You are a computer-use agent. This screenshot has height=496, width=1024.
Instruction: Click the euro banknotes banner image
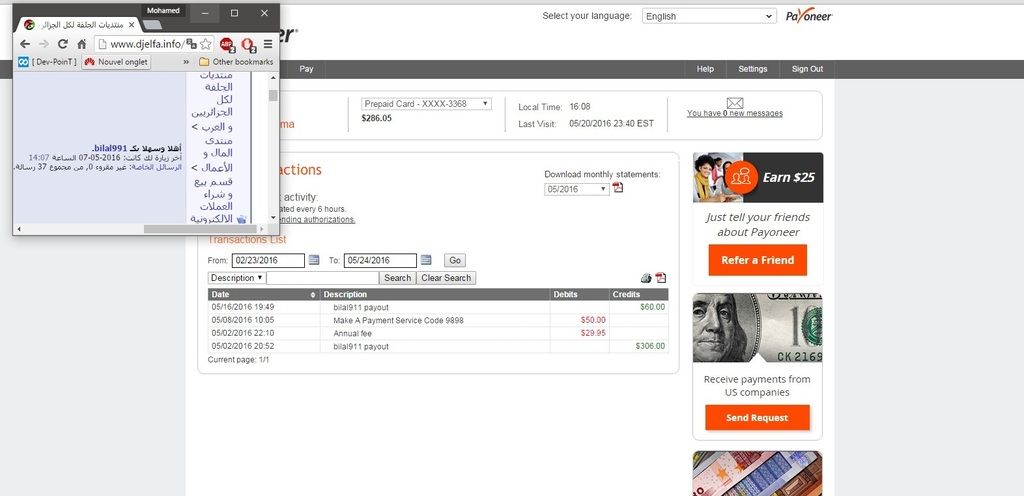tap(758, 473)
